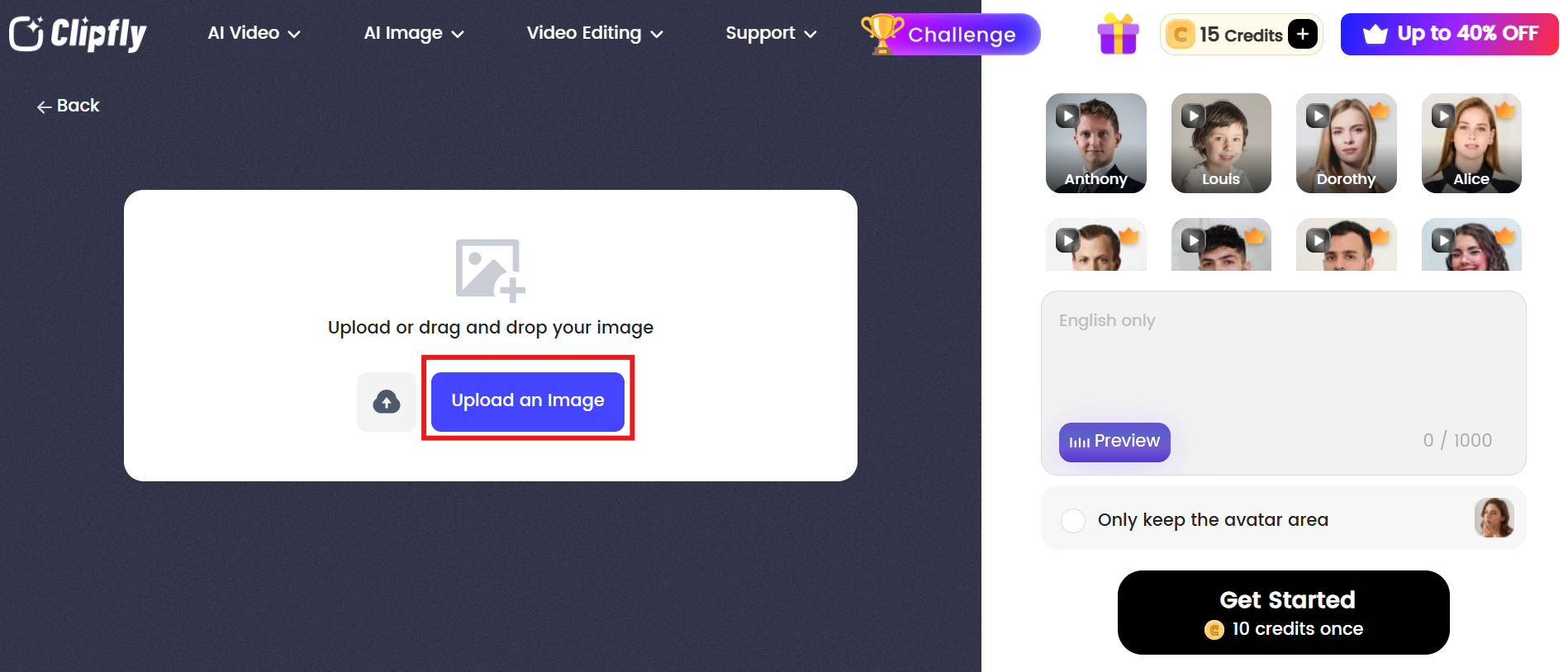Screen dimensions: 1568x672
Task: Go back using the Back arrow link
Action: coord(68,106)
